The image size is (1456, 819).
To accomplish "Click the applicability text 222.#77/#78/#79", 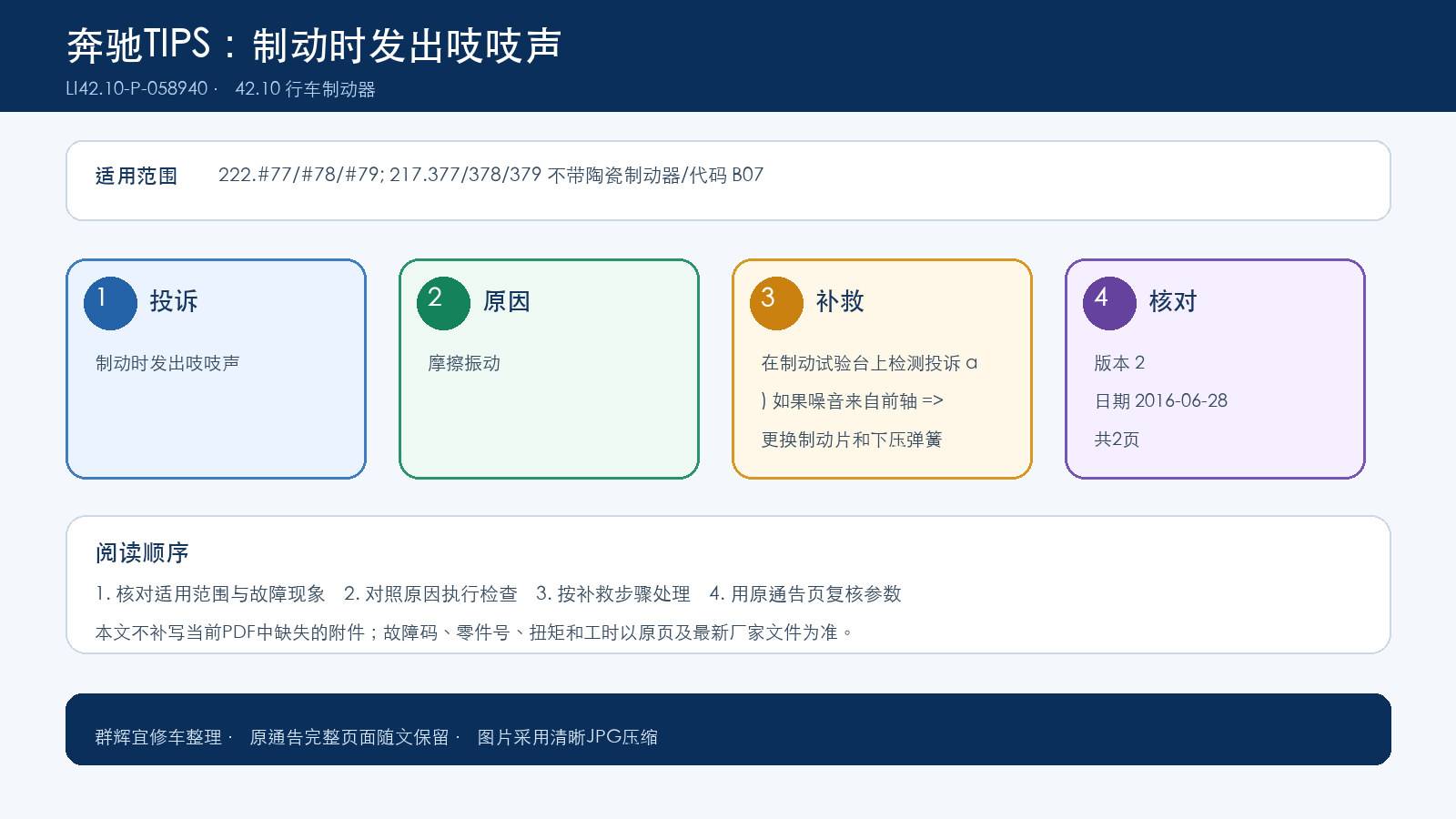I will coord(300,175).
